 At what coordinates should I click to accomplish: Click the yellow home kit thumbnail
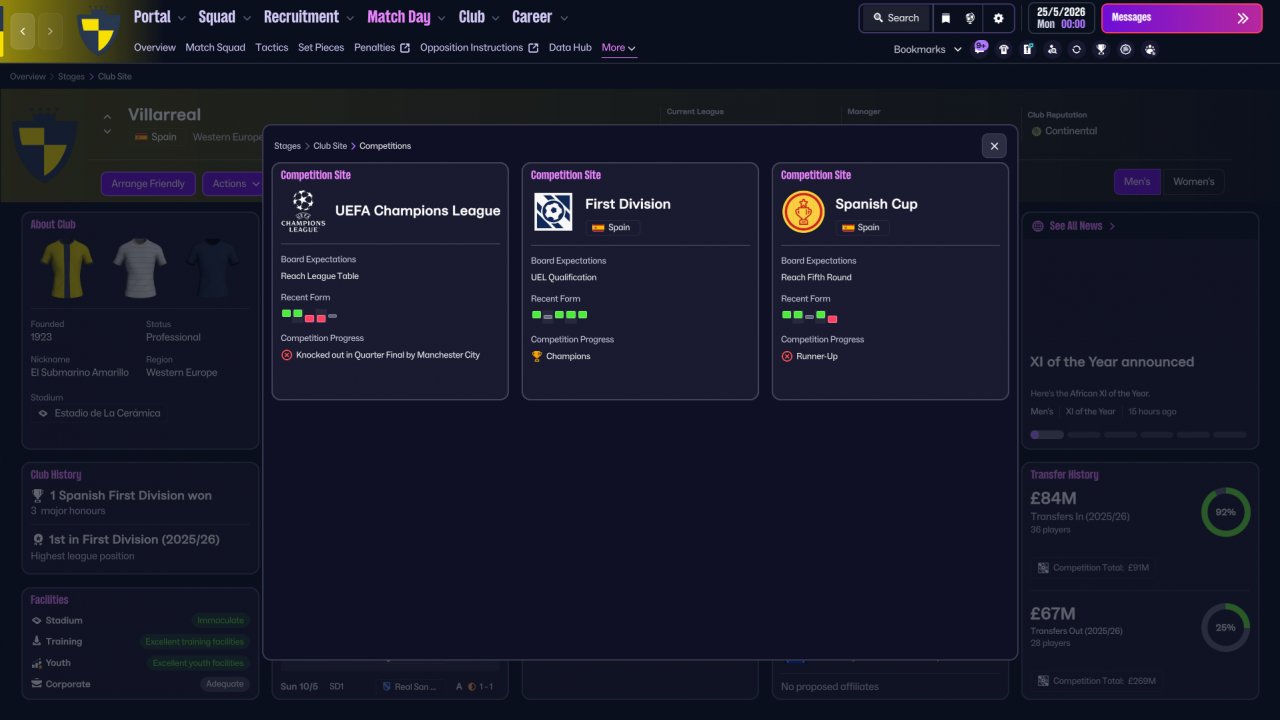pyautogui.click(x=67, y=268)
